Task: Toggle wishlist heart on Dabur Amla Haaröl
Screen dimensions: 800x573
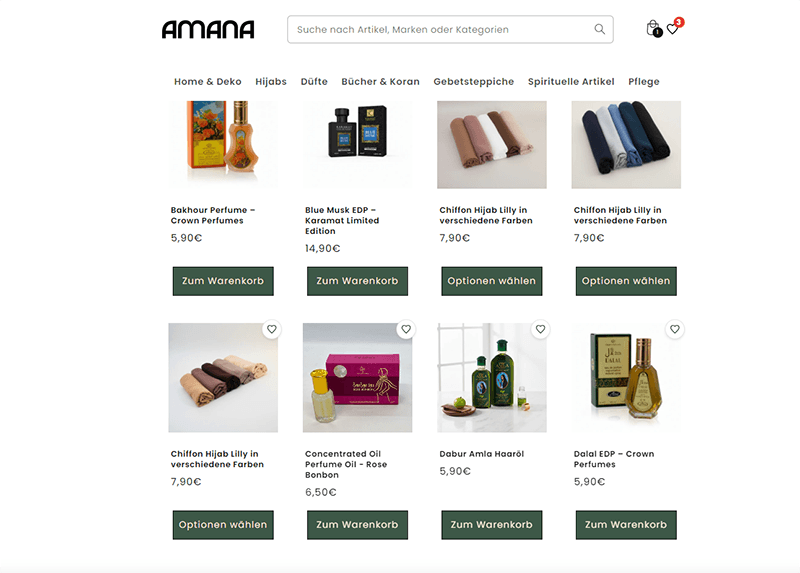Action: coord(540,329)
